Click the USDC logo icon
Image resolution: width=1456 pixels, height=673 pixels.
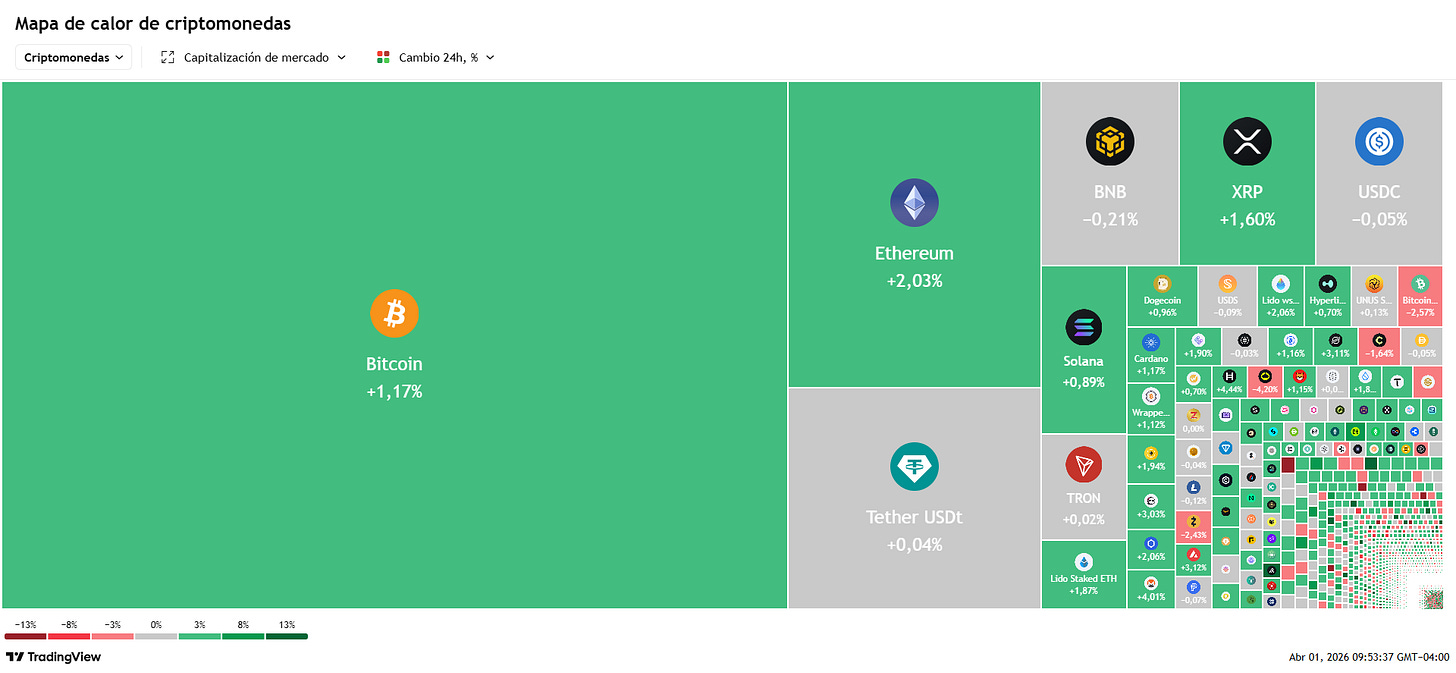click(1379, 142)
